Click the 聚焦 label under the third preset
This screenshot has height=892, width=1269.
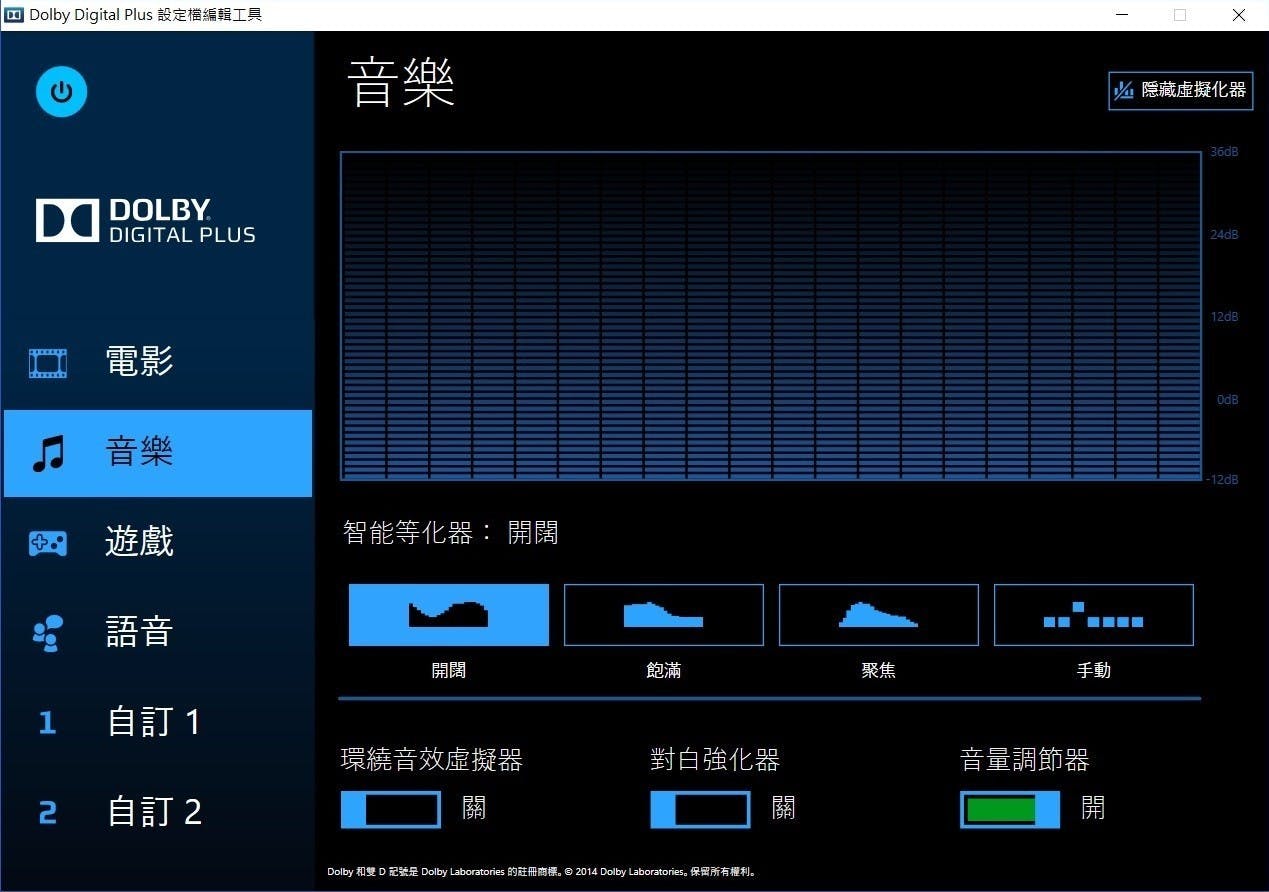(x=878, y=671)
